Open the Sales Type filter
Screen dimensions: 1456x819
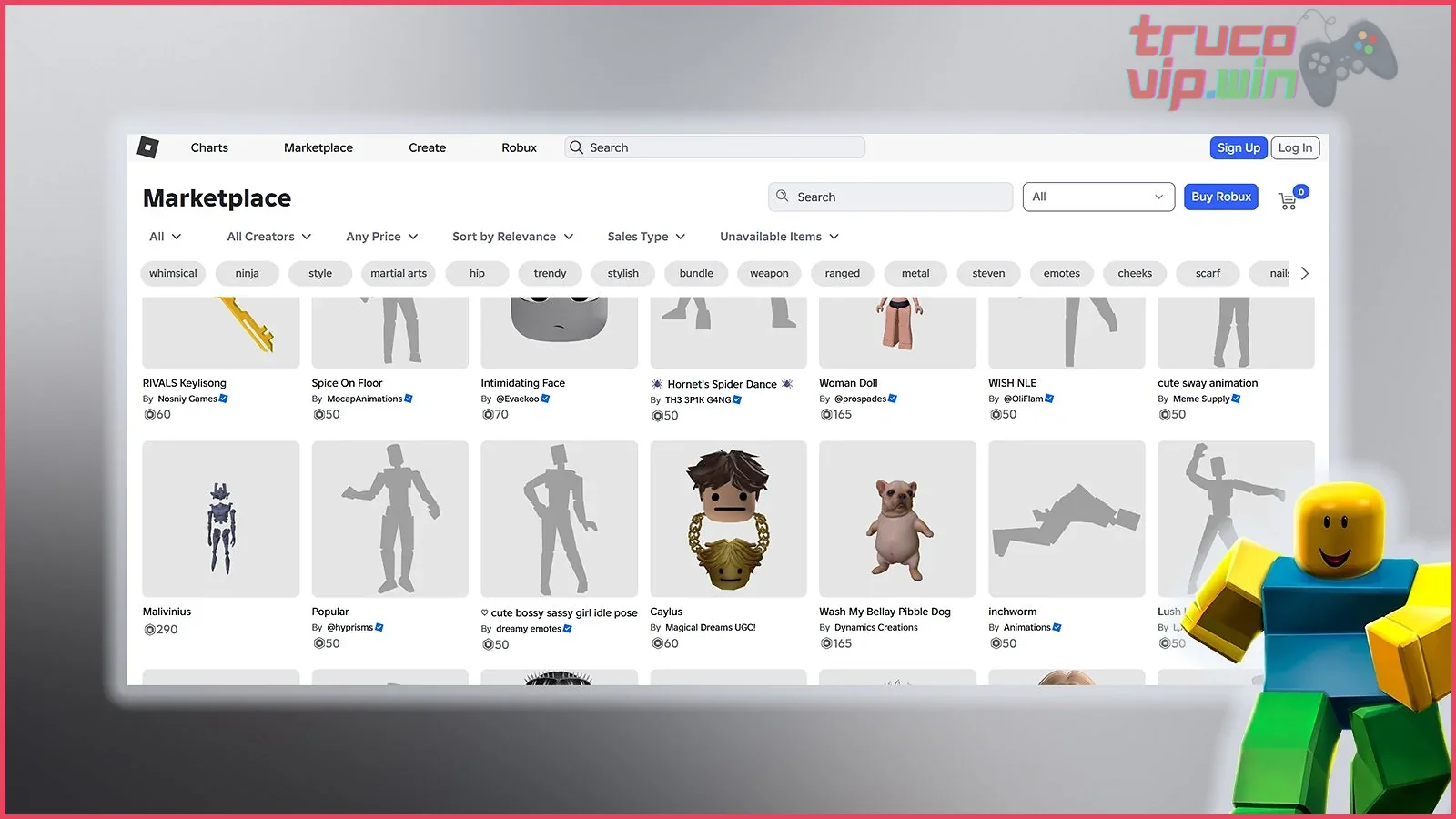tap(647, 237)
